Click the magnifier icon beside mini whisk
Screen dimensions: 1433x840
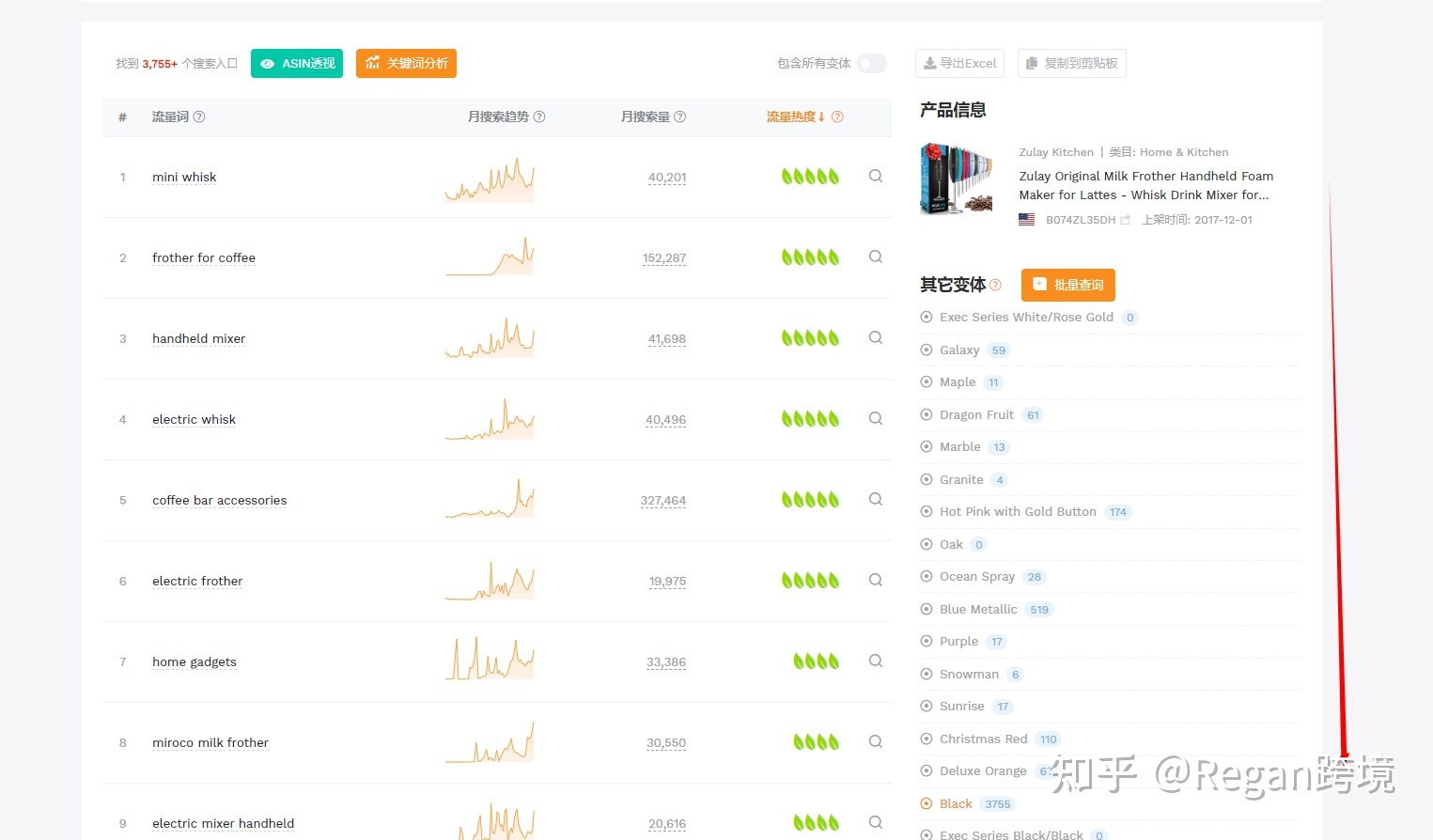pos(875,176)
